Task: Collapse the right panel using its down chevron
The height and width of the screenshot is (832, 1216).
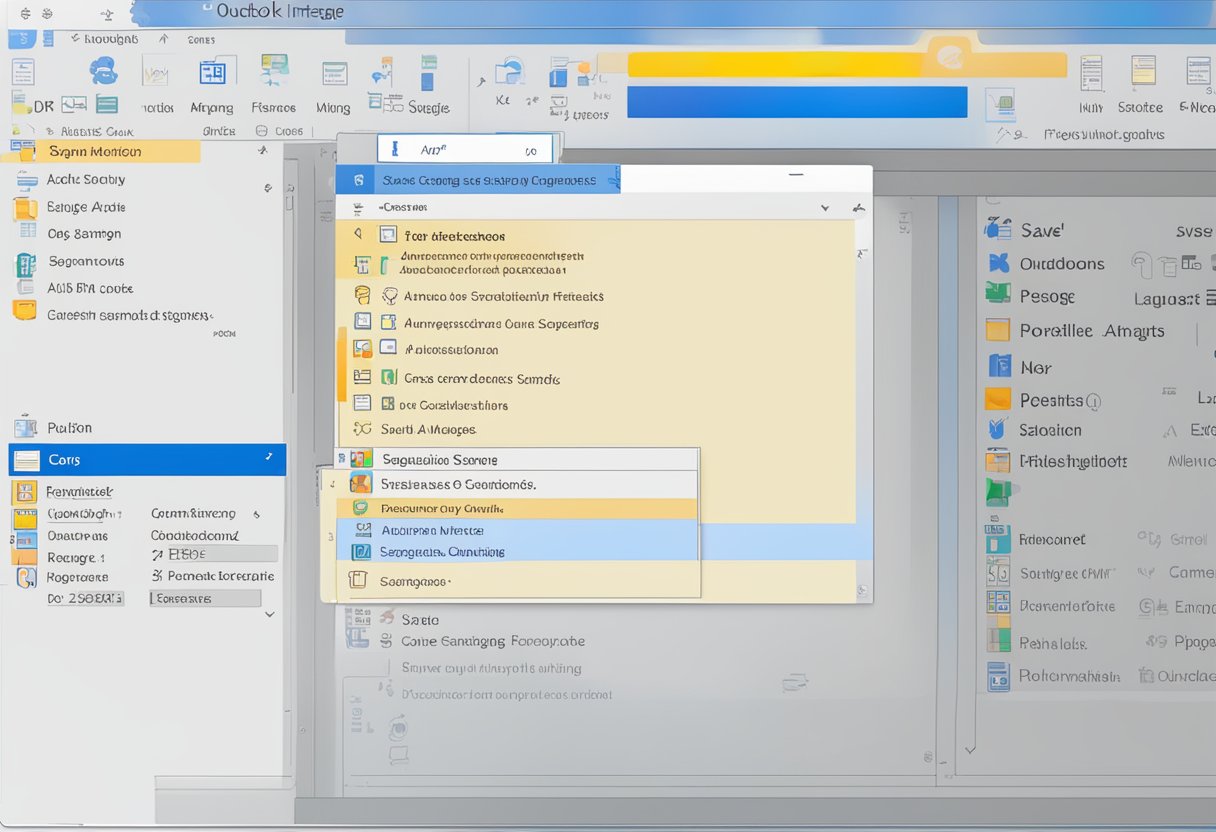Action: click(x=969, y=748)
